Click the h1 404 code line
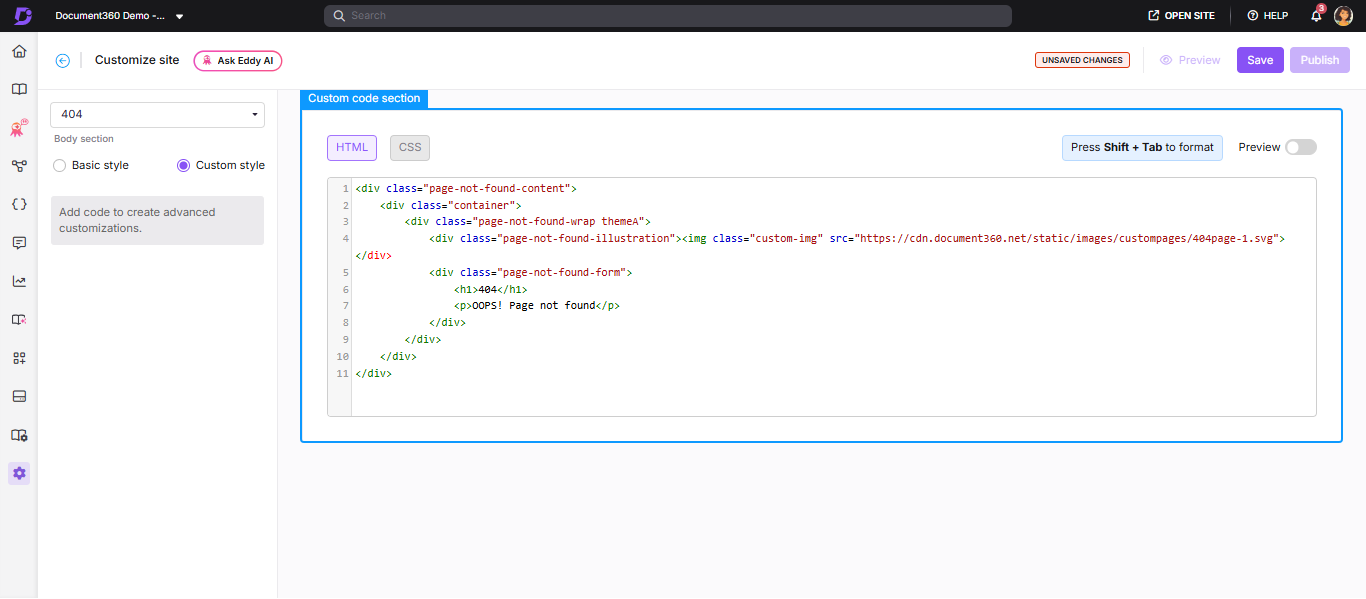The width and height of the screenshot is (1366, 599). coord(490,289)
